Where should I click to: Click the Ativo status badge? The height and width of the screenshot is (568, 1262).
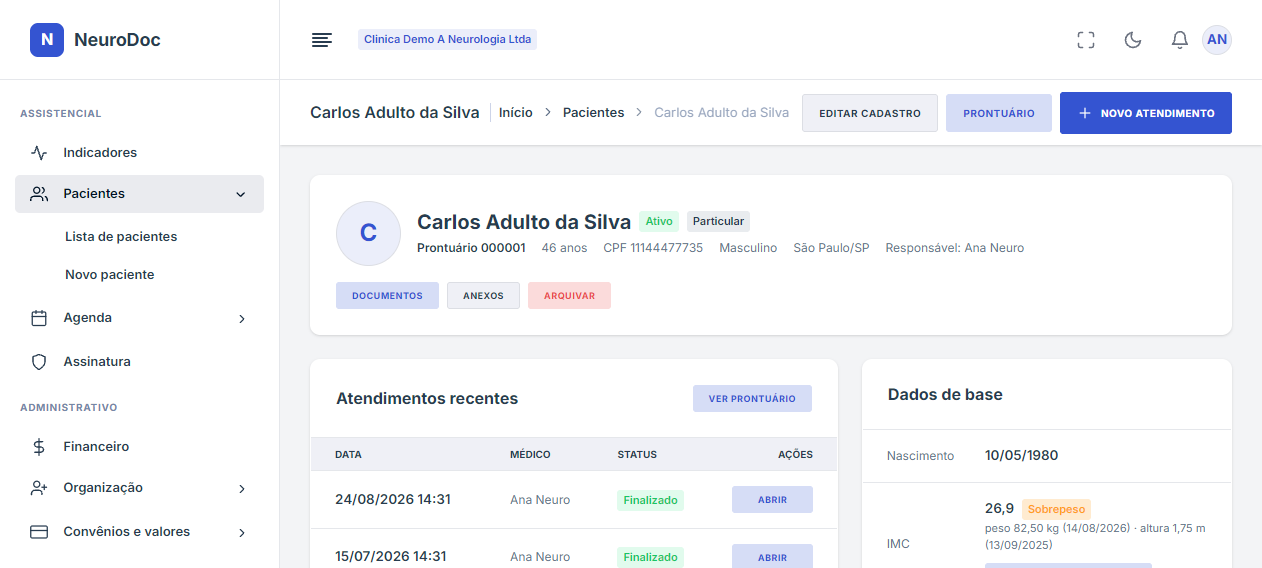(659, 222)
